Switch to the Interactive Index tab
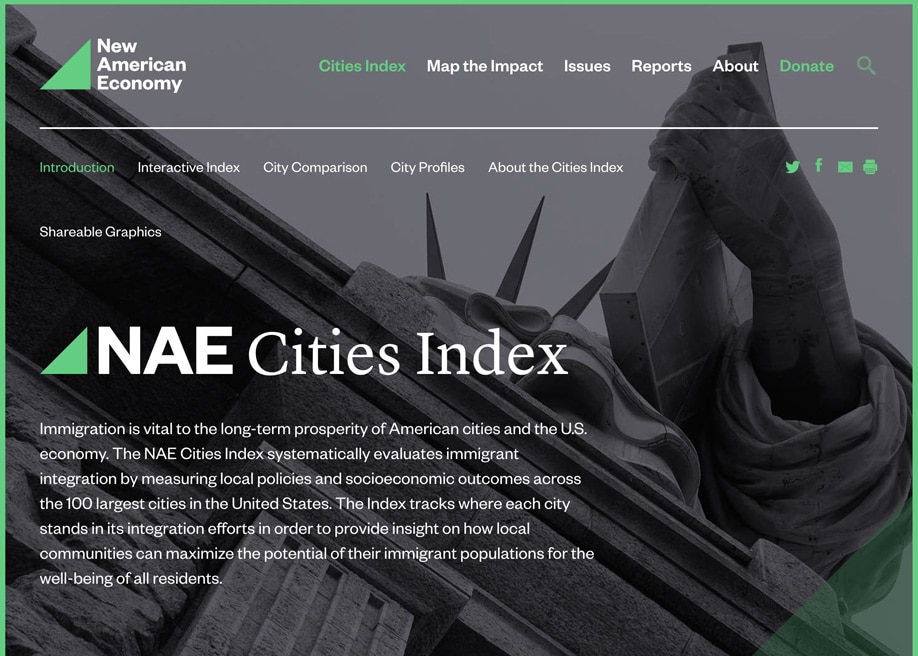The width and height of the screenshot is (918, 656). pyautogui.click(x=189, y=168)
